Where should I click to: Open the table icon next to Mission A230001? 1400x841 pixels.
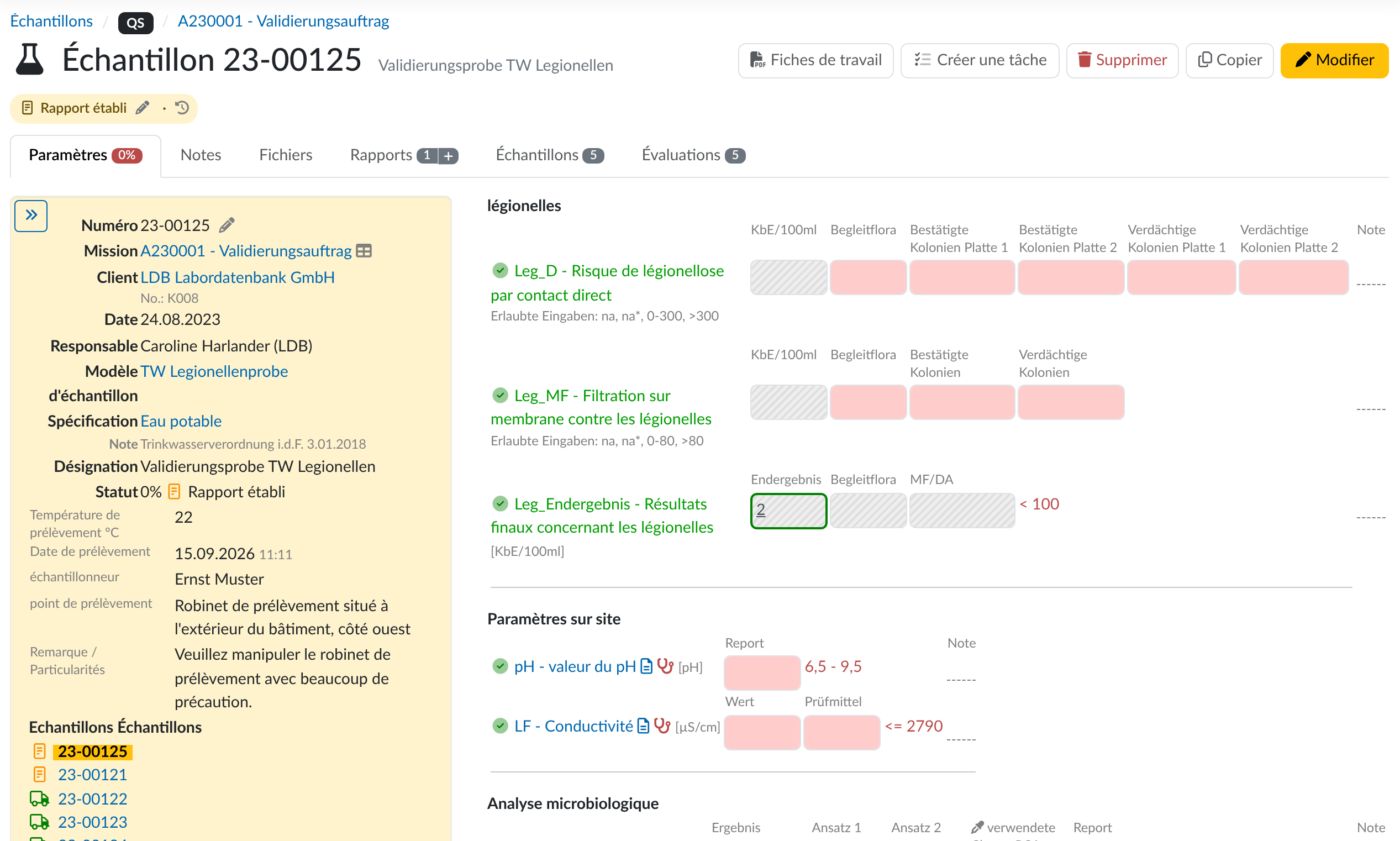pos(364,251)
